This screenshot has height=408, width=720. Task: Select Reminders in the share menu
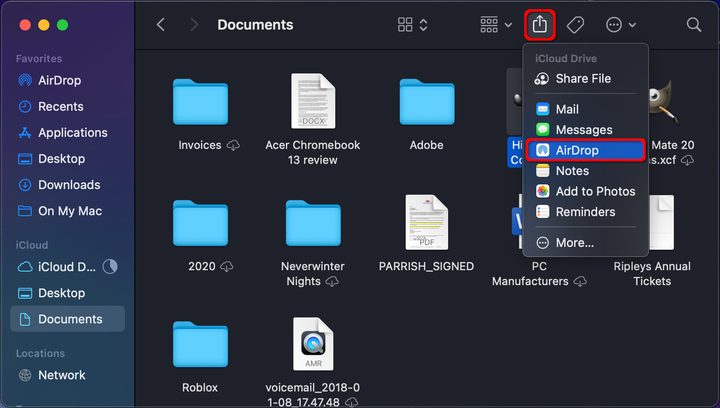click(x=585, y=212)
